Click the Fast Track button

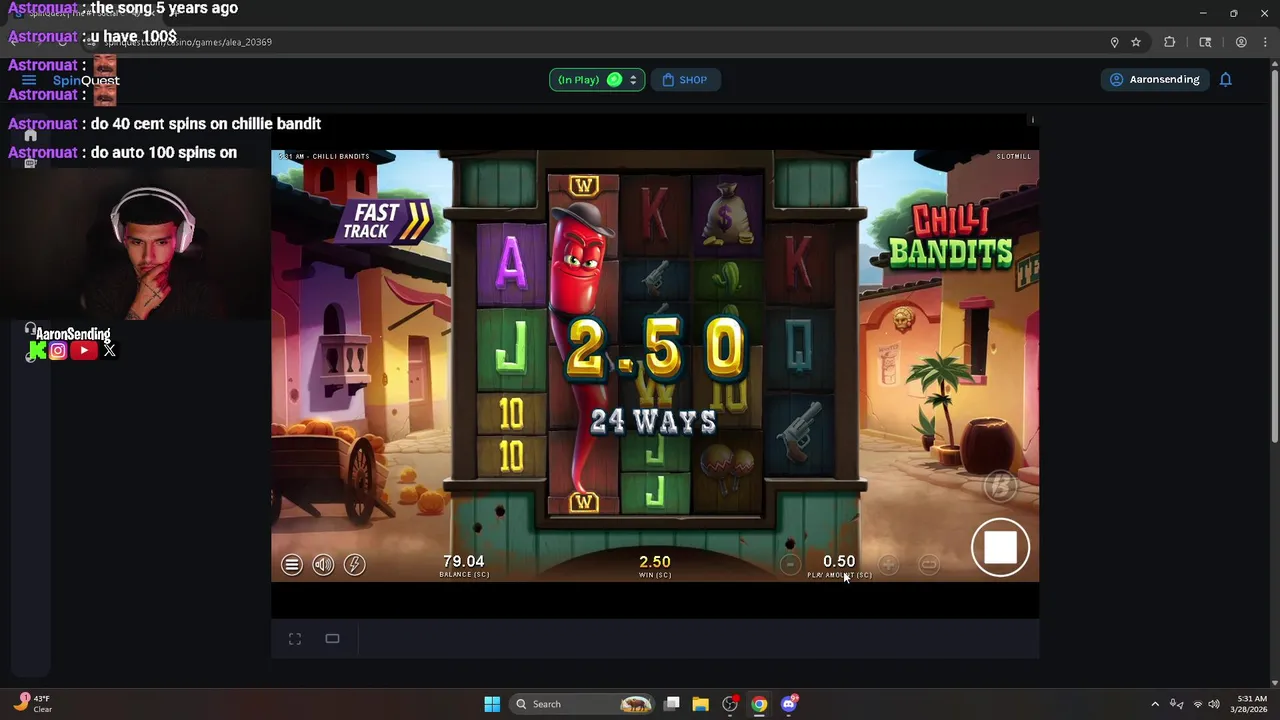point(386,222)
